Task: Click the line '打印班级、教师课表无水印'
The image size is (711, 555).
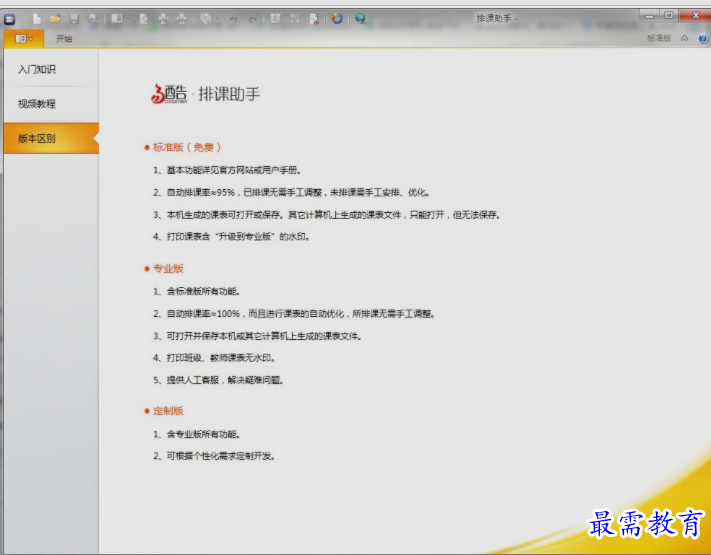Action: 214,358
